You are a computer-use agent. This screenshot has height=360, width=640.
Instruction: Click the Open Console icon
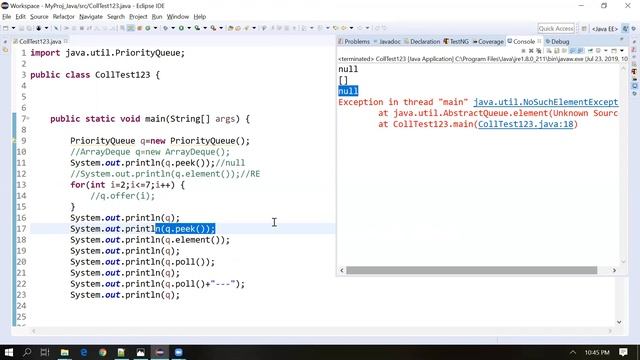[x=613, y=51]
